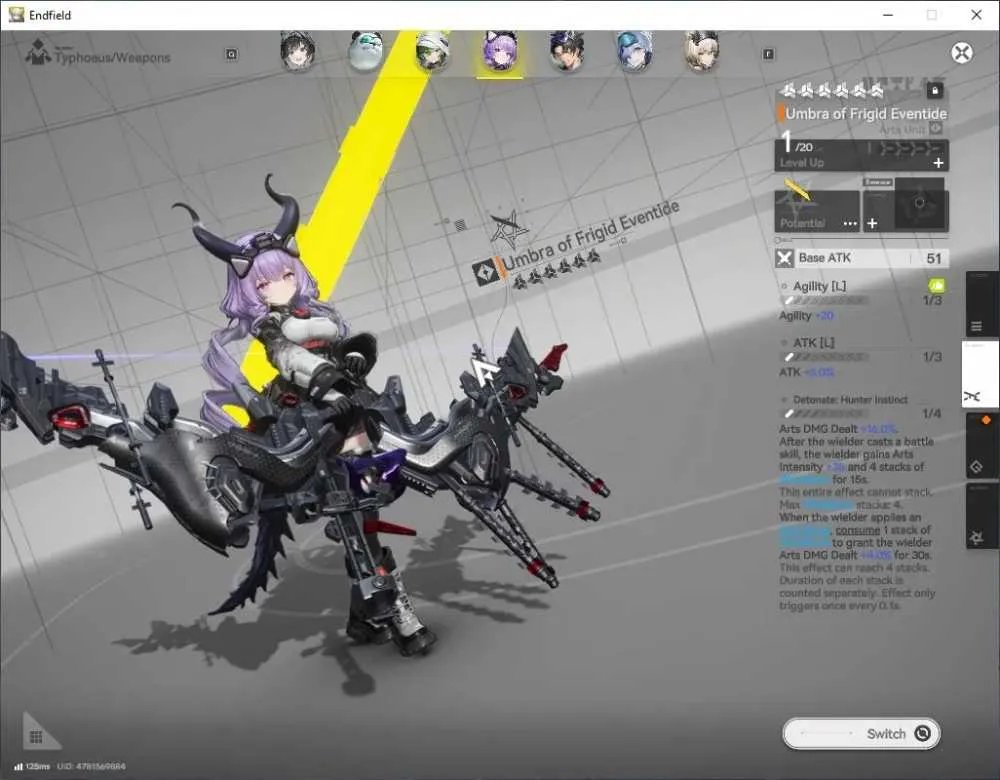Click the underlined 'consume' keyword link
This screenshot has height=780, width=1000.
tap(858, 530)
